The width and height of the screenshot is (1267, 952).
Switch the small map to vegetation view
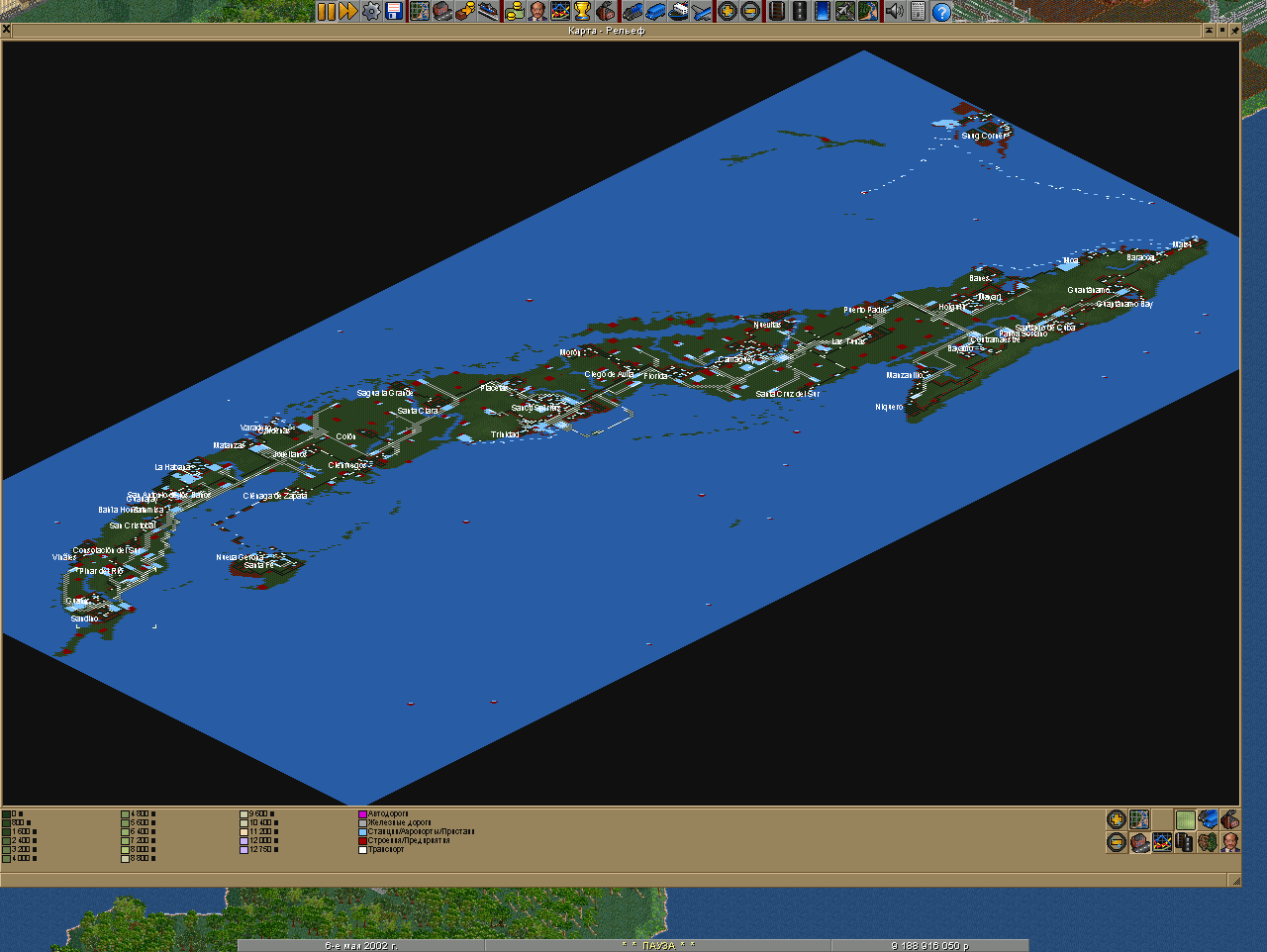pyautogui.click(x=1208, y=842)
